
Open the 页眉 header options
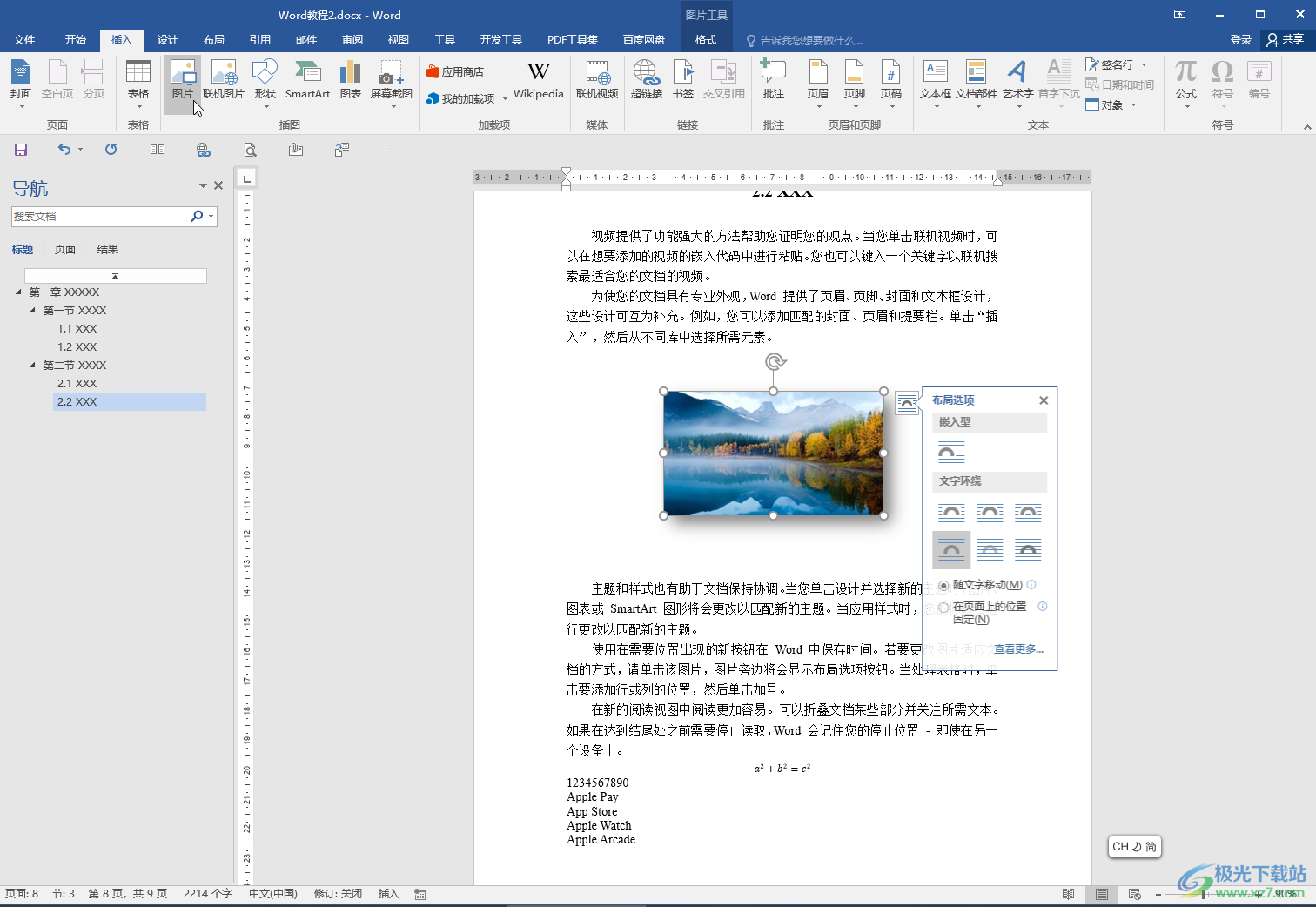[818, 83]
